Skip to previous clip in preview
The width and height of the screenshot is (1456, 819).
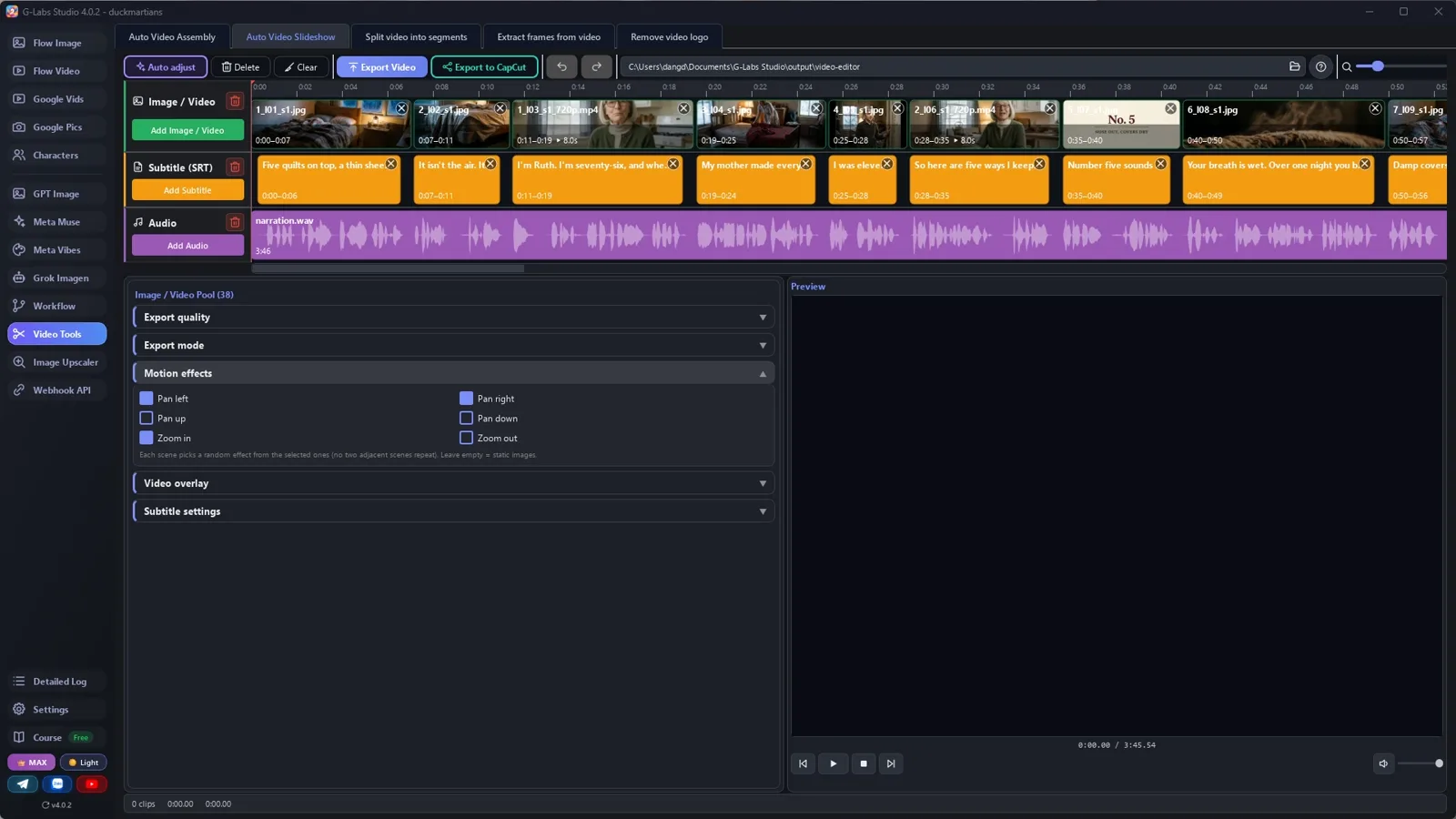(803, 763)
